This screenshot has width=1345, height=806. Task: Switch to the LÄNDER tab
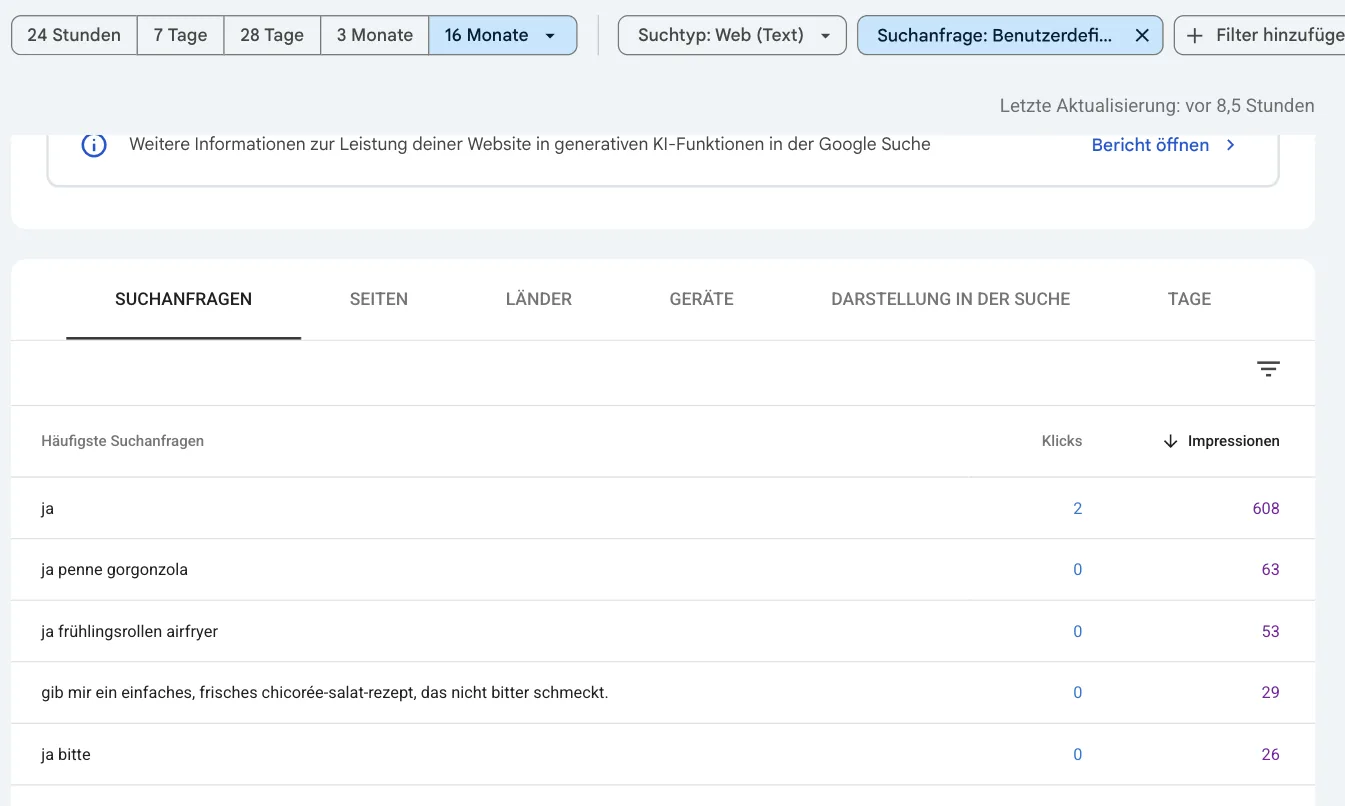click(x=539, y=299)
